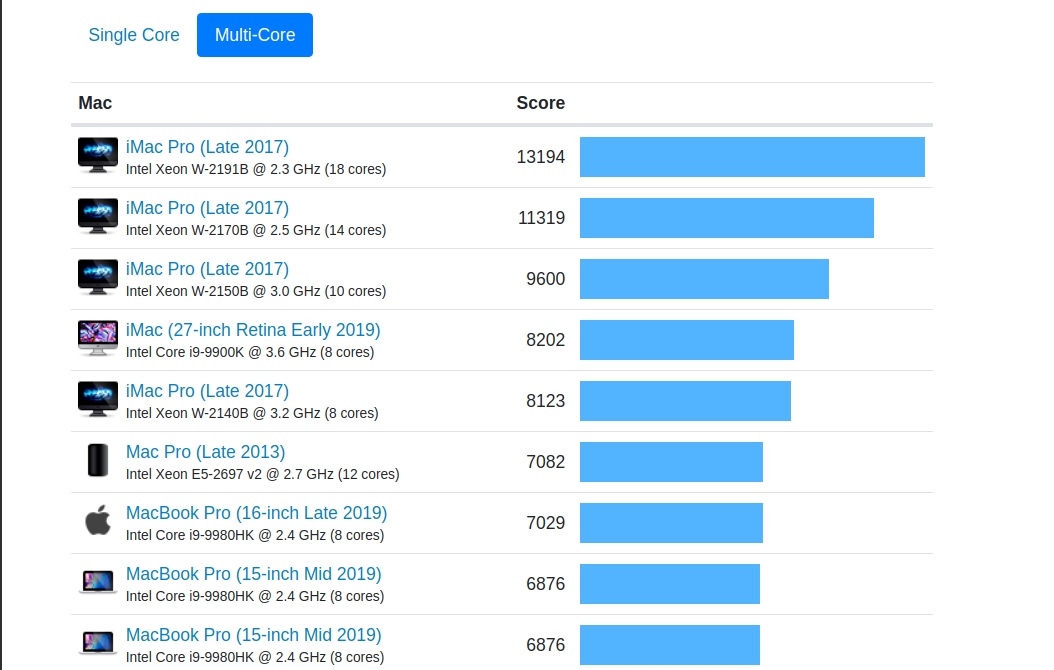
Task: Click the Apple logo beside MacBook Pro 16-inch
Action: 98,522
